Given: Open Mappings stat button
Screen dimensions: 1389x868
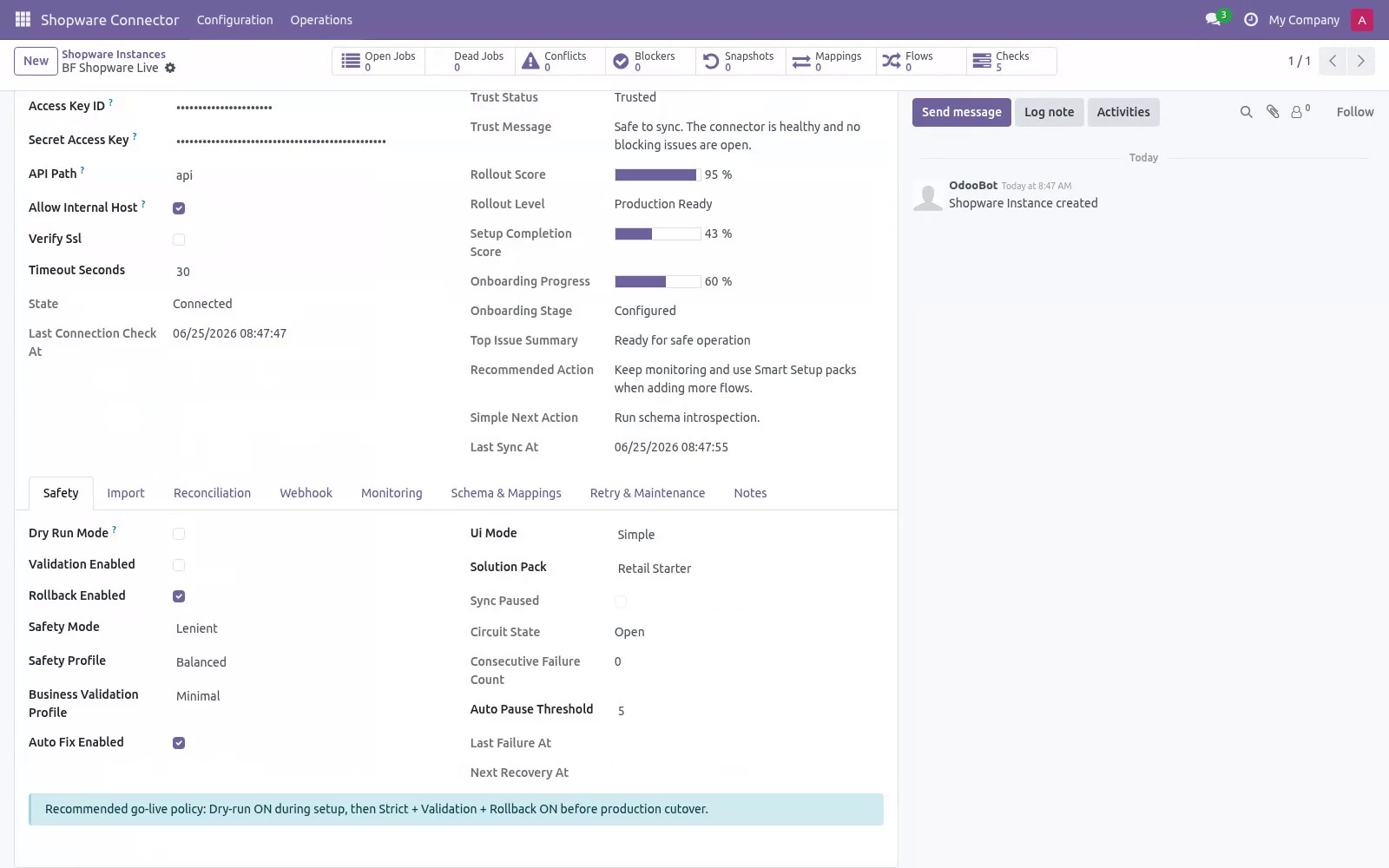Looking at the screenshot, I should 830,61.
